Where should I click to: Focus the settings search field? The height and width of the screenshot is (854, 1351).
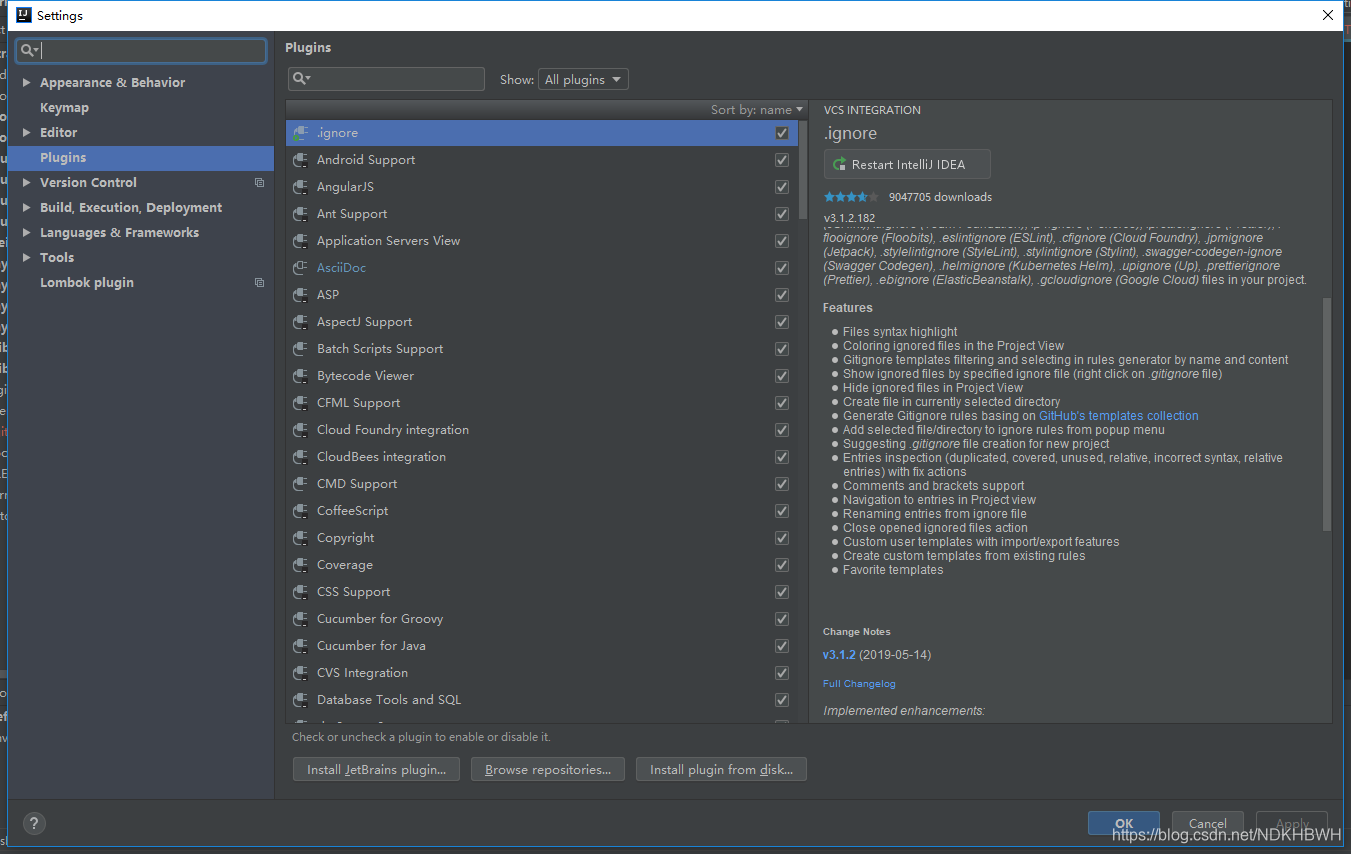[141, 50]
